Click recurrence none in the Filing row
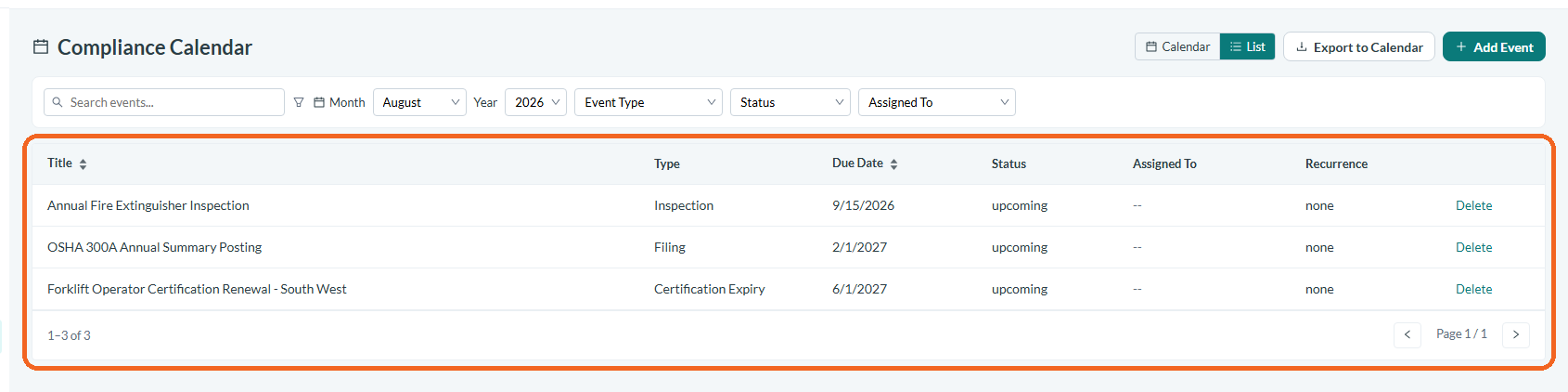The width and height of the screenshot is (1568, 392). click(1319, 247)
